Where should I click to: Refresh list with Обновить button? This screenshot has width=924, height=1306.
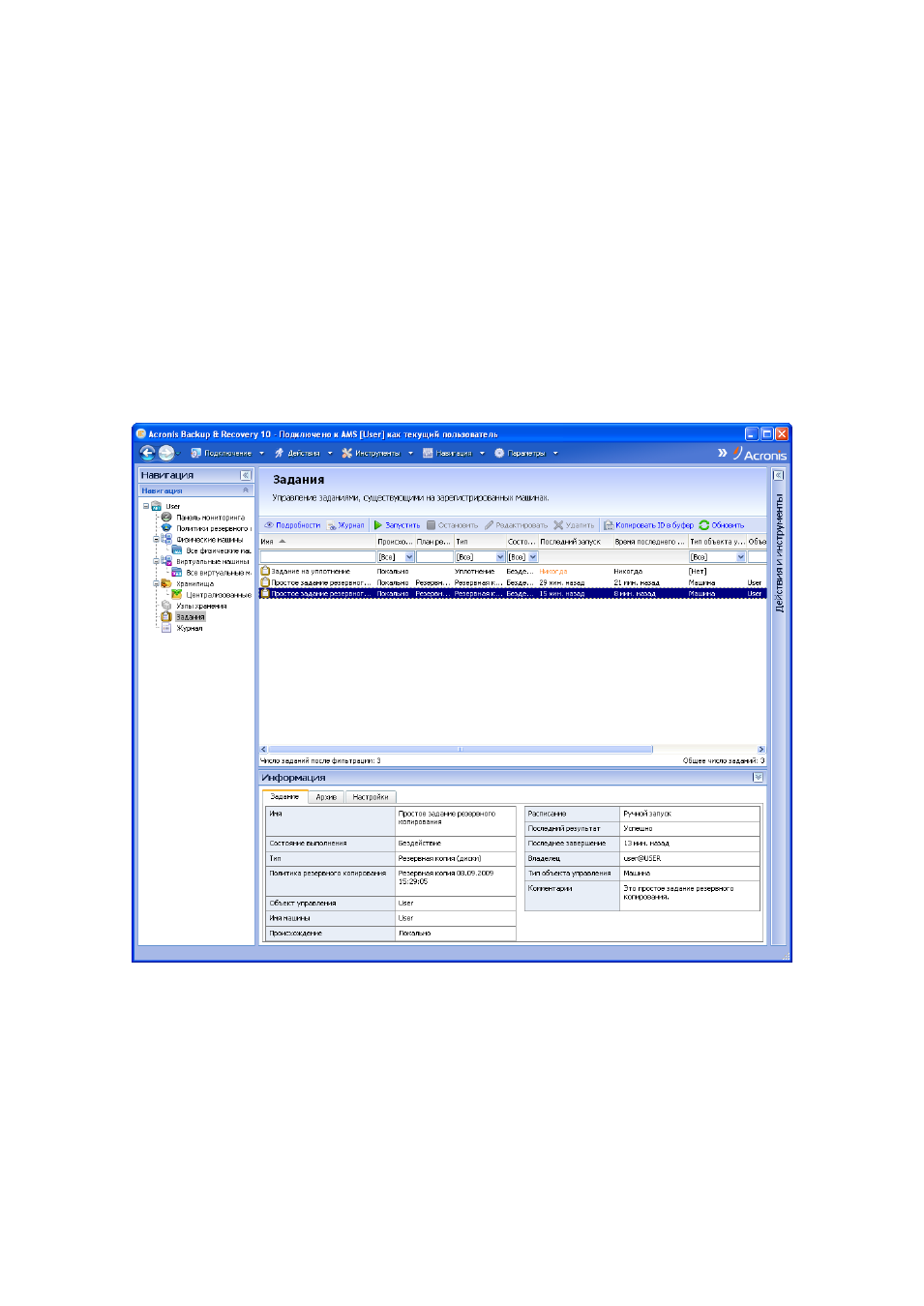click(x=722, y=525)
